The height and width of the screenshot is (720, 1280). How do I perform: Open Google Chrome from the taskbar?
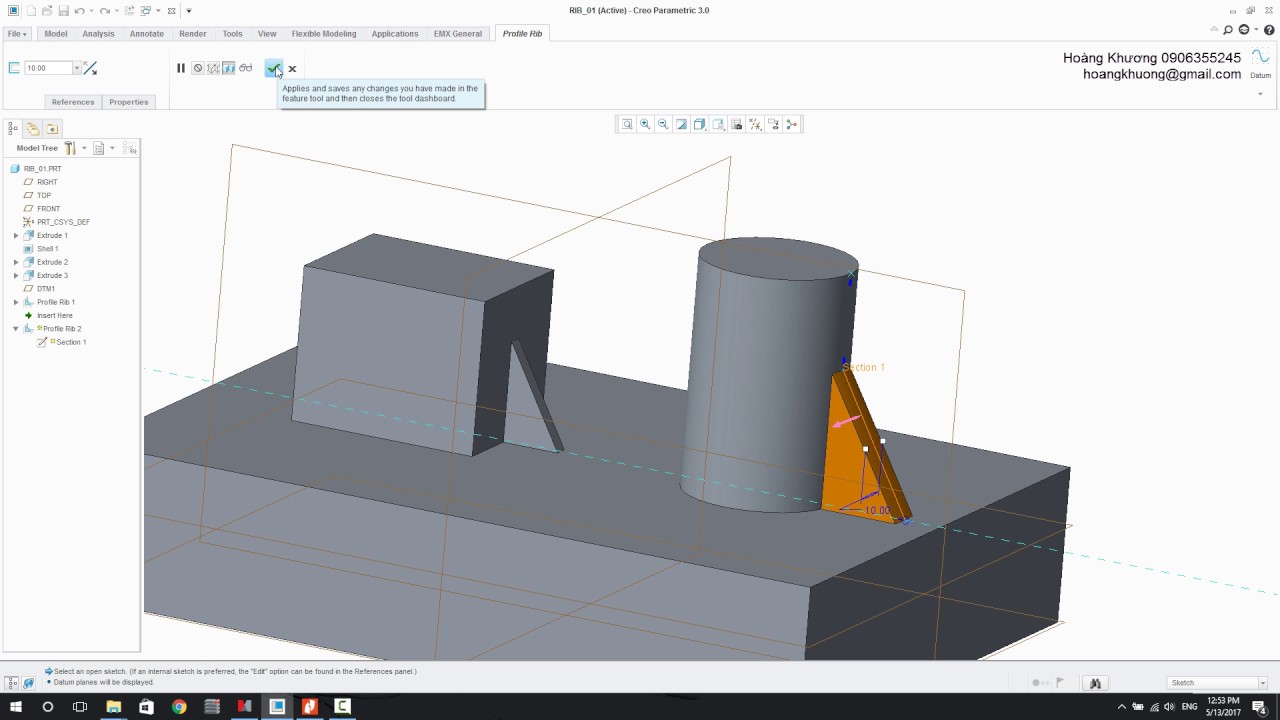pos(179,707)
